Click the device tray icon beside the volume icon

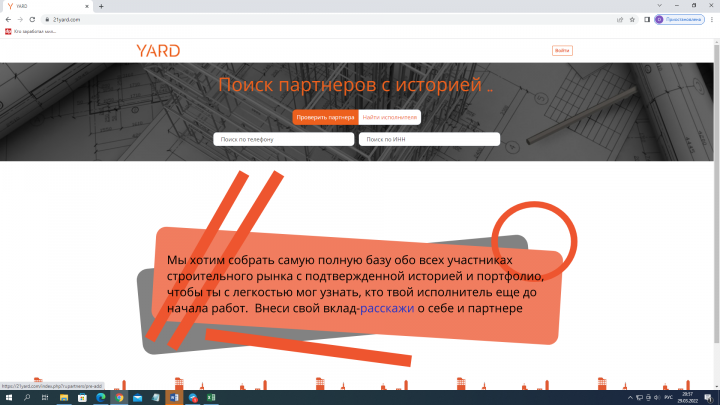(648, 398)
